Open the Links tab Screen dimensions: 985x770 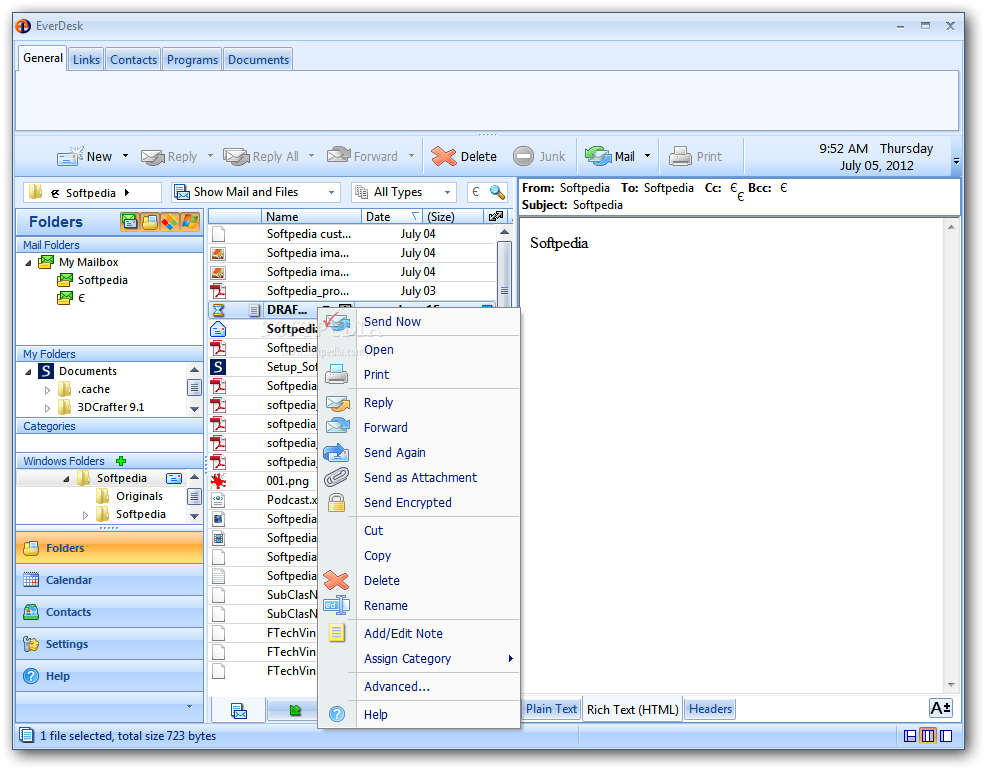[86, 60]
